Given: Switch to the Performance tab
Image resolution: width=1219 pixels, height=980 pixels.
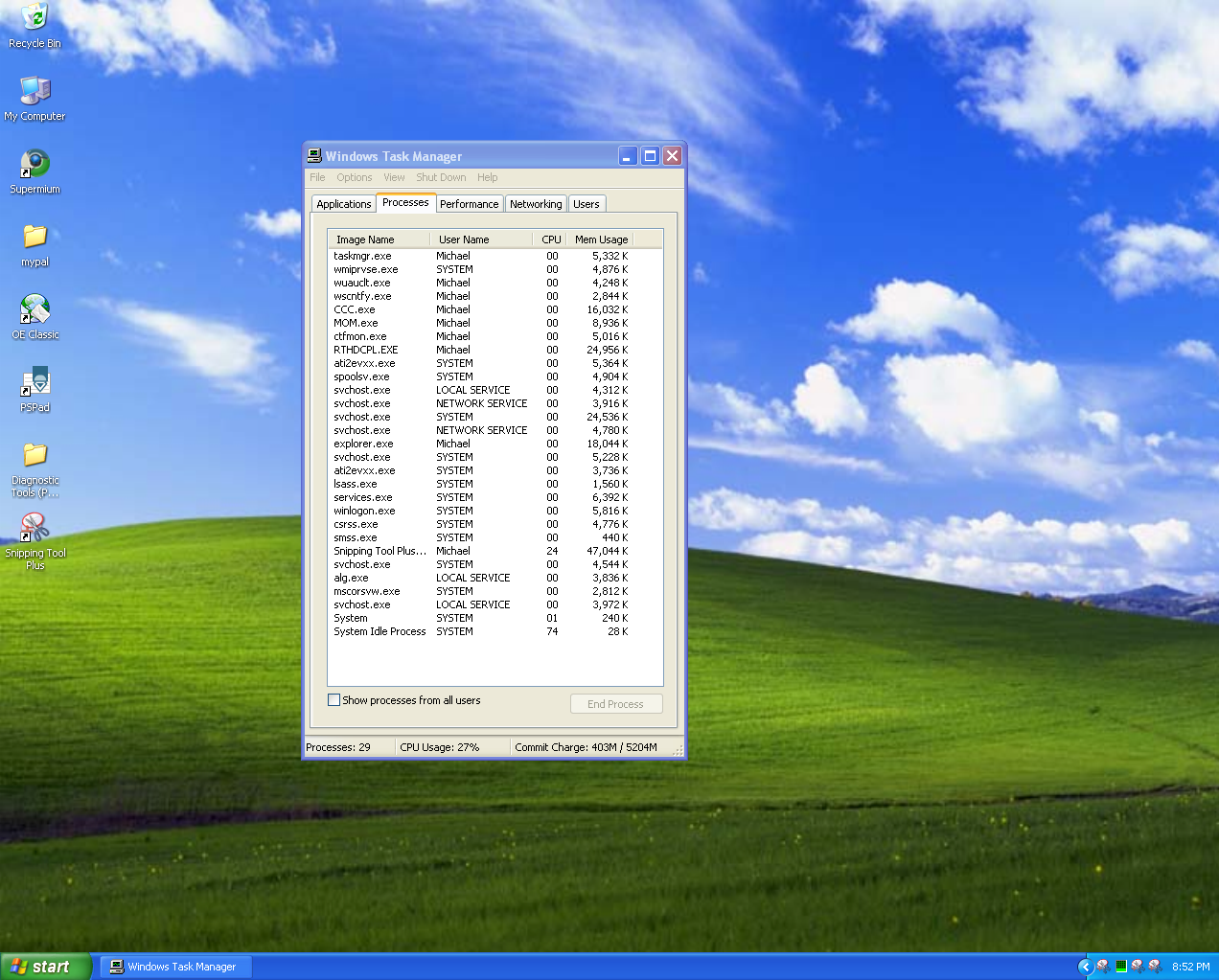Looking at the screenshot, I should click(470, 204).
